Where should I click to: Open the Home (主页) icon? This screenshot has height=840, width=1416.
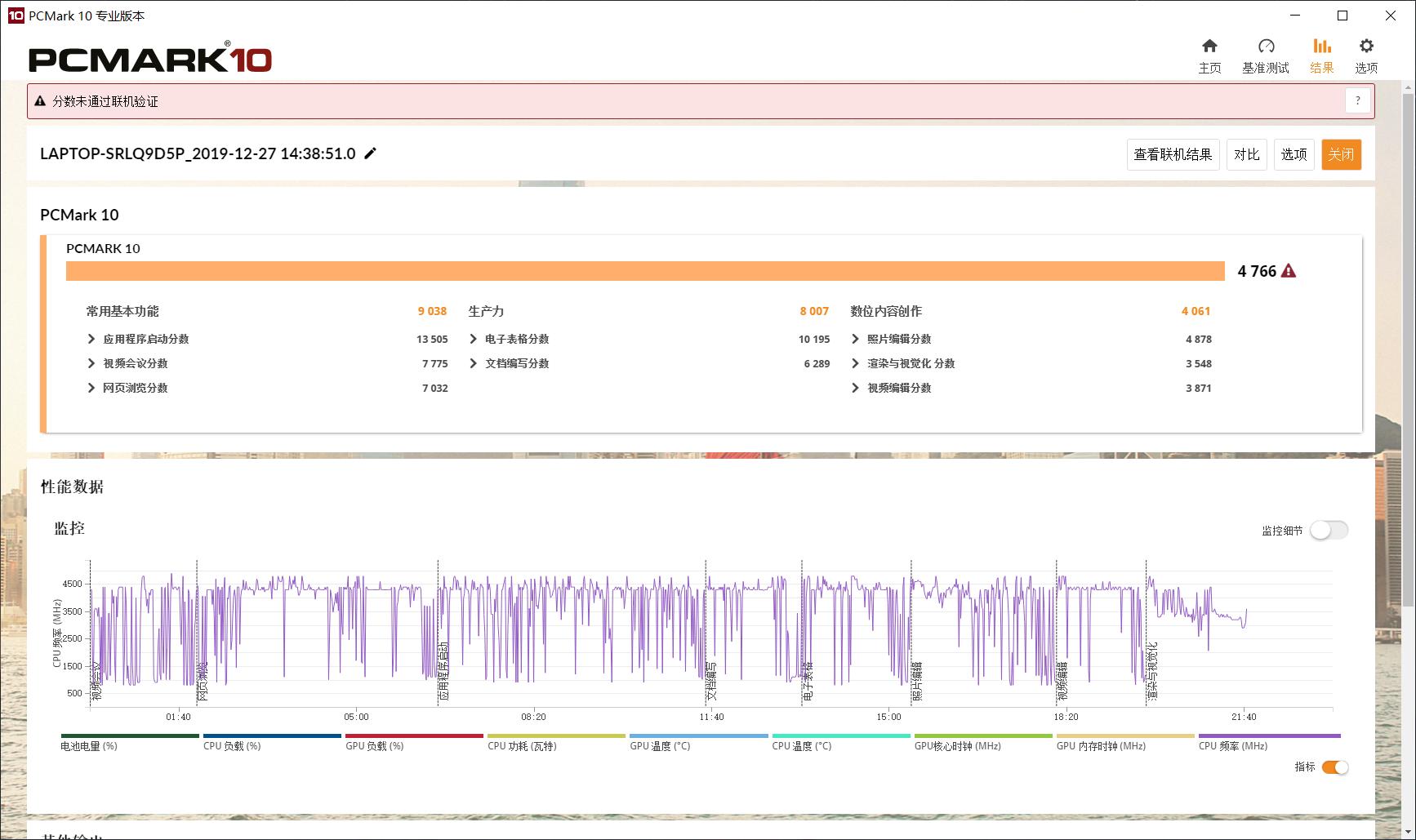[x=1209, y=47]
